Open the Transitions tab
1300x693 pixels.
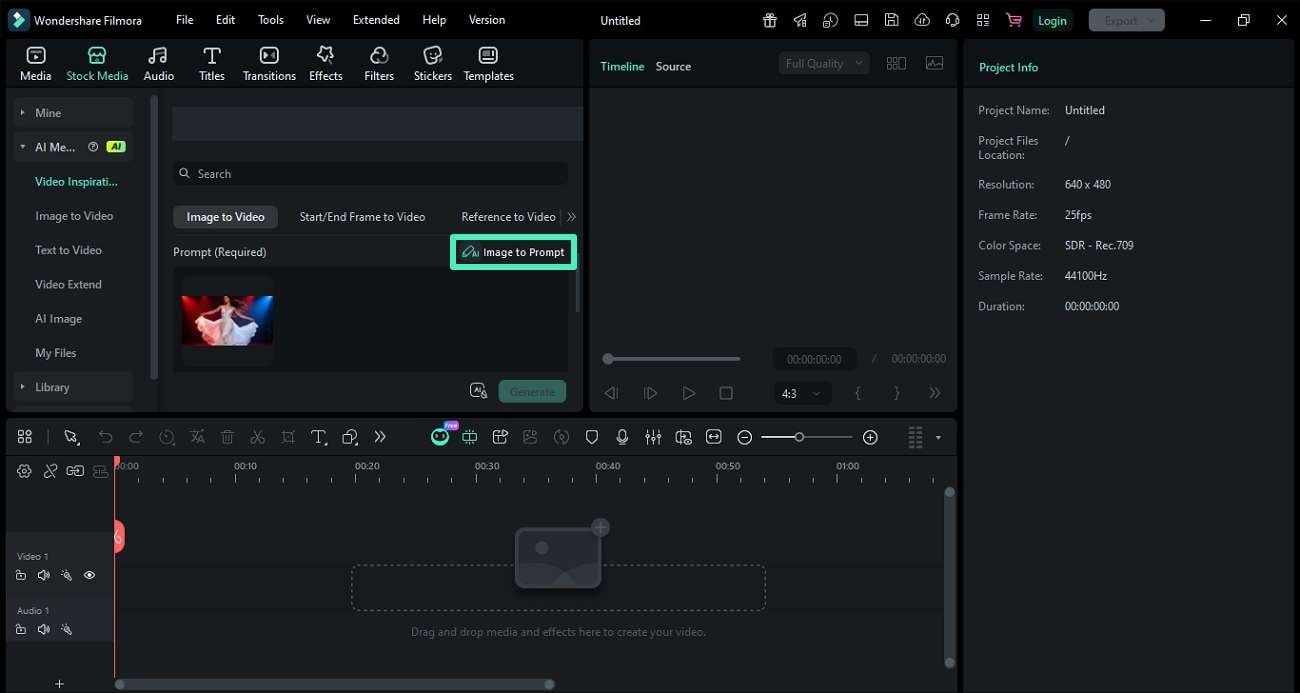click(x=269, y=64)
